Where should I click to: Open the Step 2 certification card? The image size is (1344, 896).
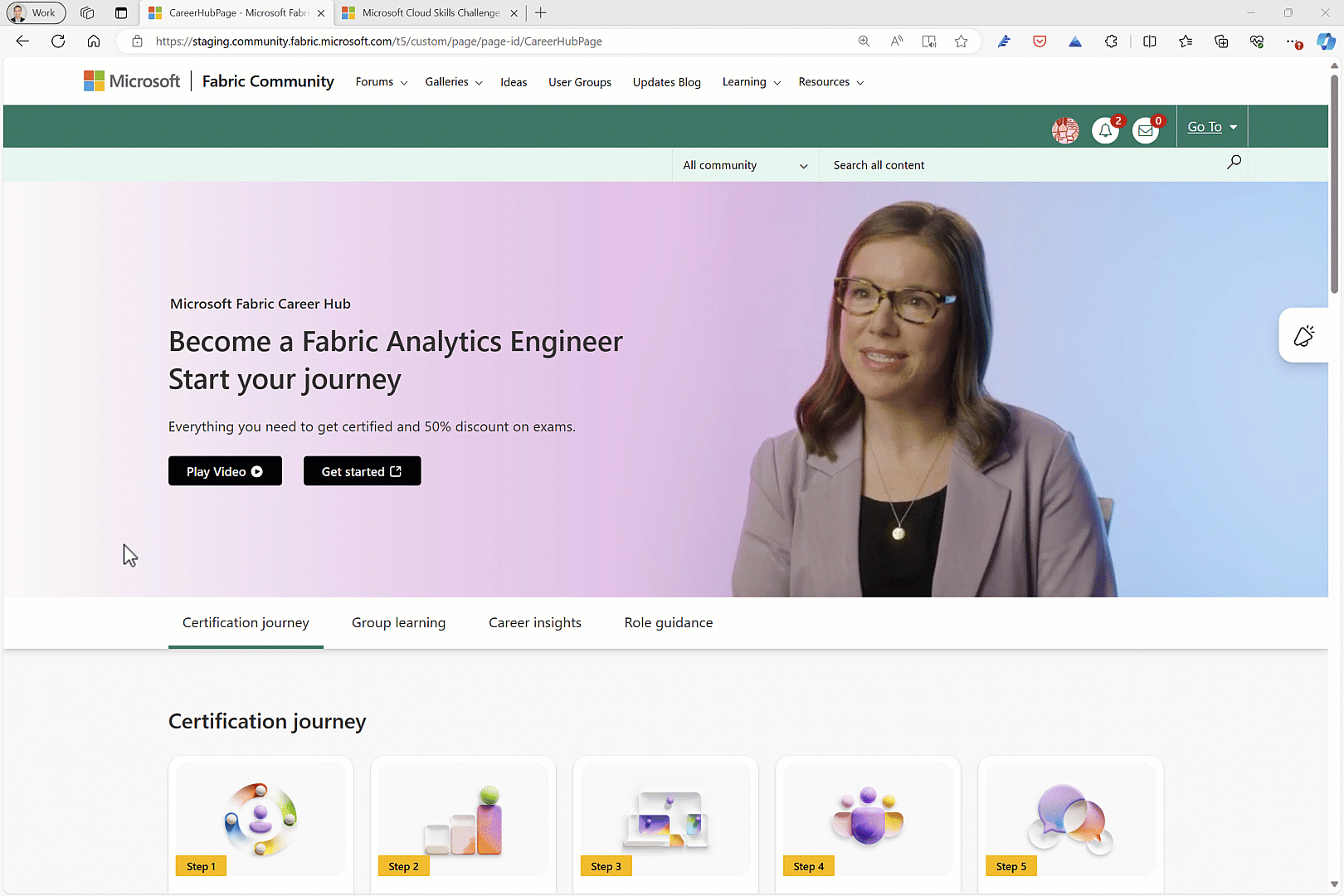463,825
